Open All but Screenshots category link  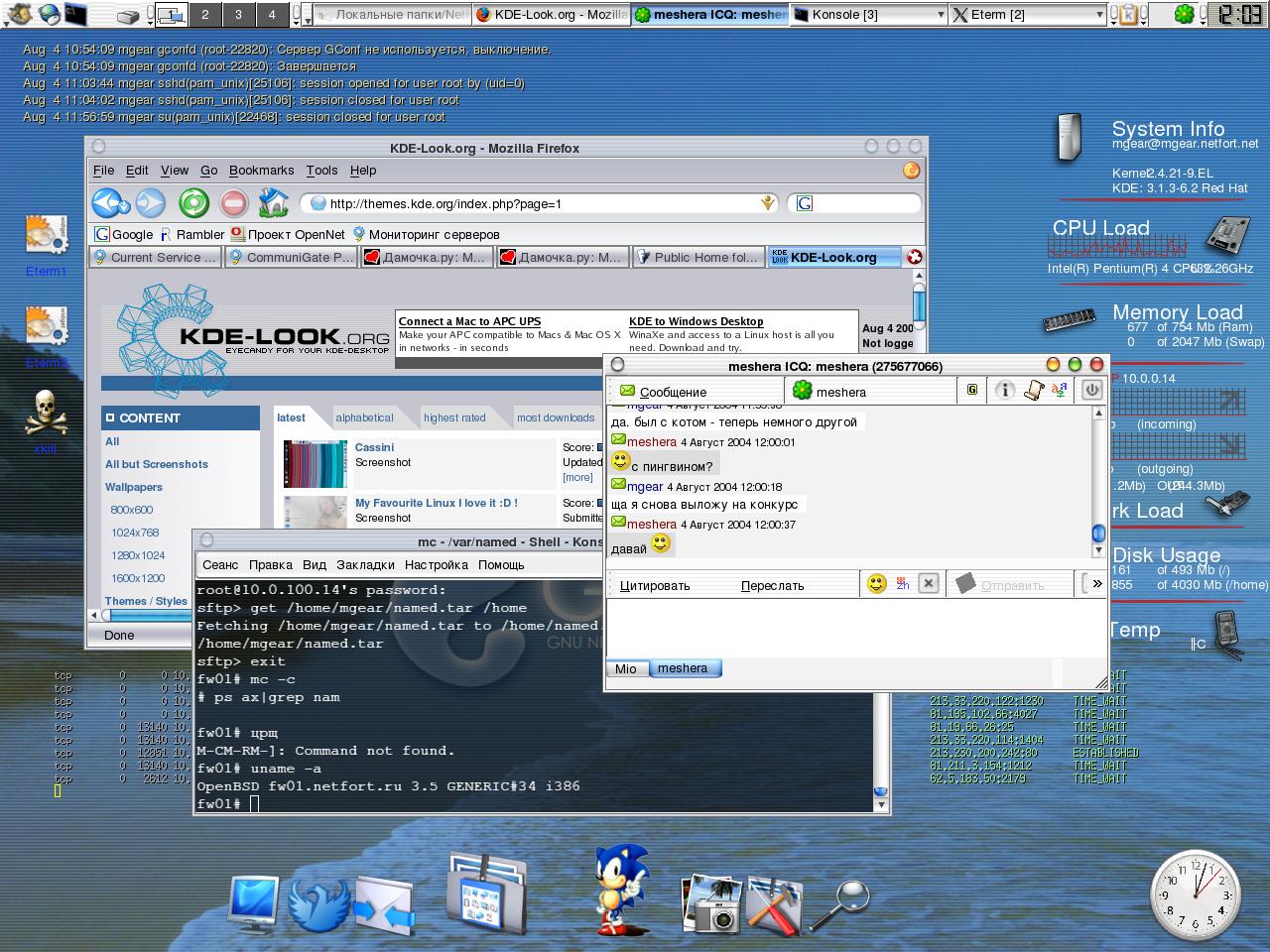[x=157, y=464]
